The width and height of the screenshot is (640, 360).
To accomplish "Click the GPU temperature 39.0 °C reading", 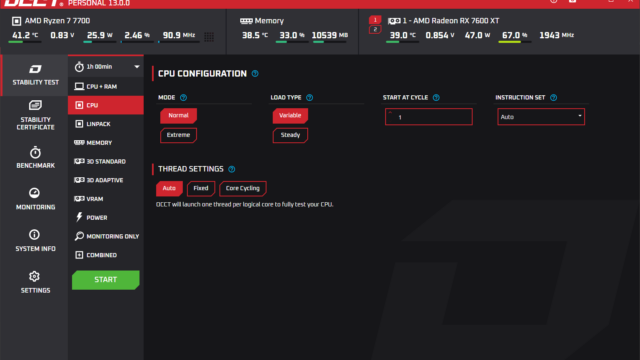I will click(x=402, y=36).
